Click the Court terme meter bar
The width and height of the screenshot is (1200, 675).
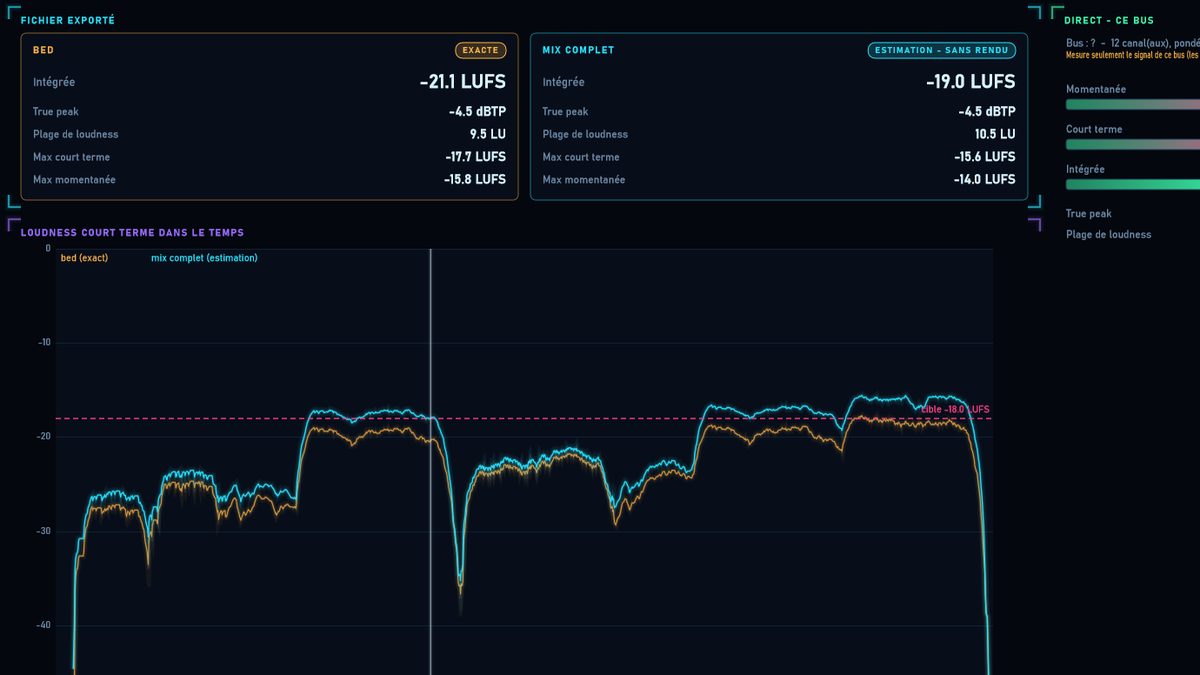click(x=1133, y=144)
